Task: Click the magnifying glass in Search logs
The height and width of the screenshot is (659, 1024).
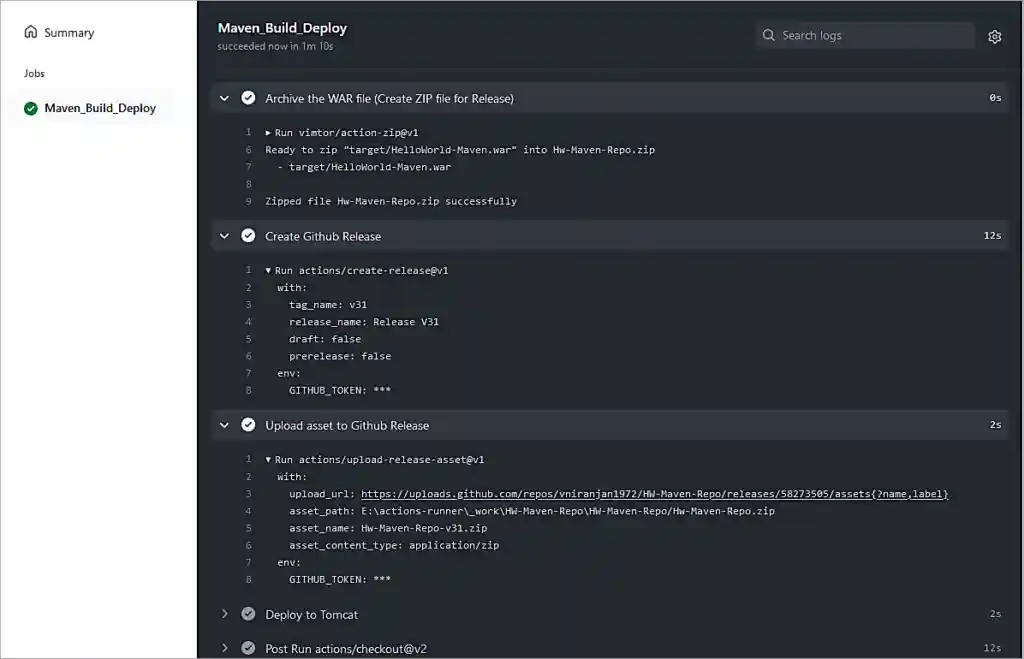Action: click(768, 35)
